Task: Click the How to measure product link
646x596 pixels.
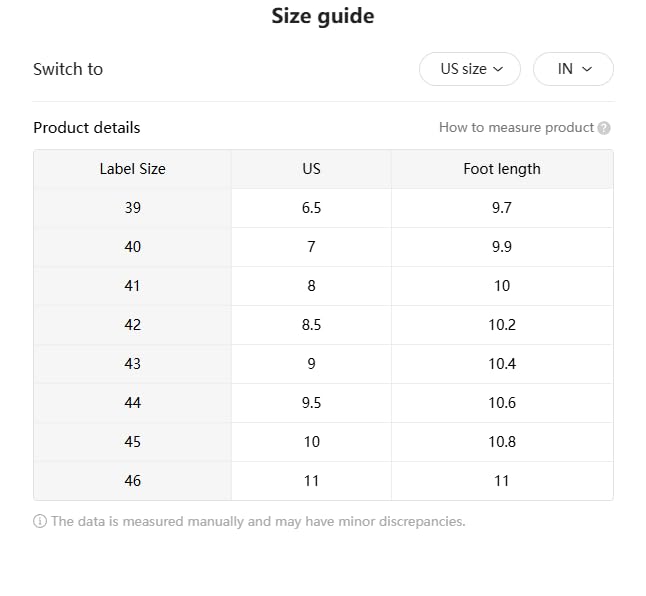Action: coord(516,128)
